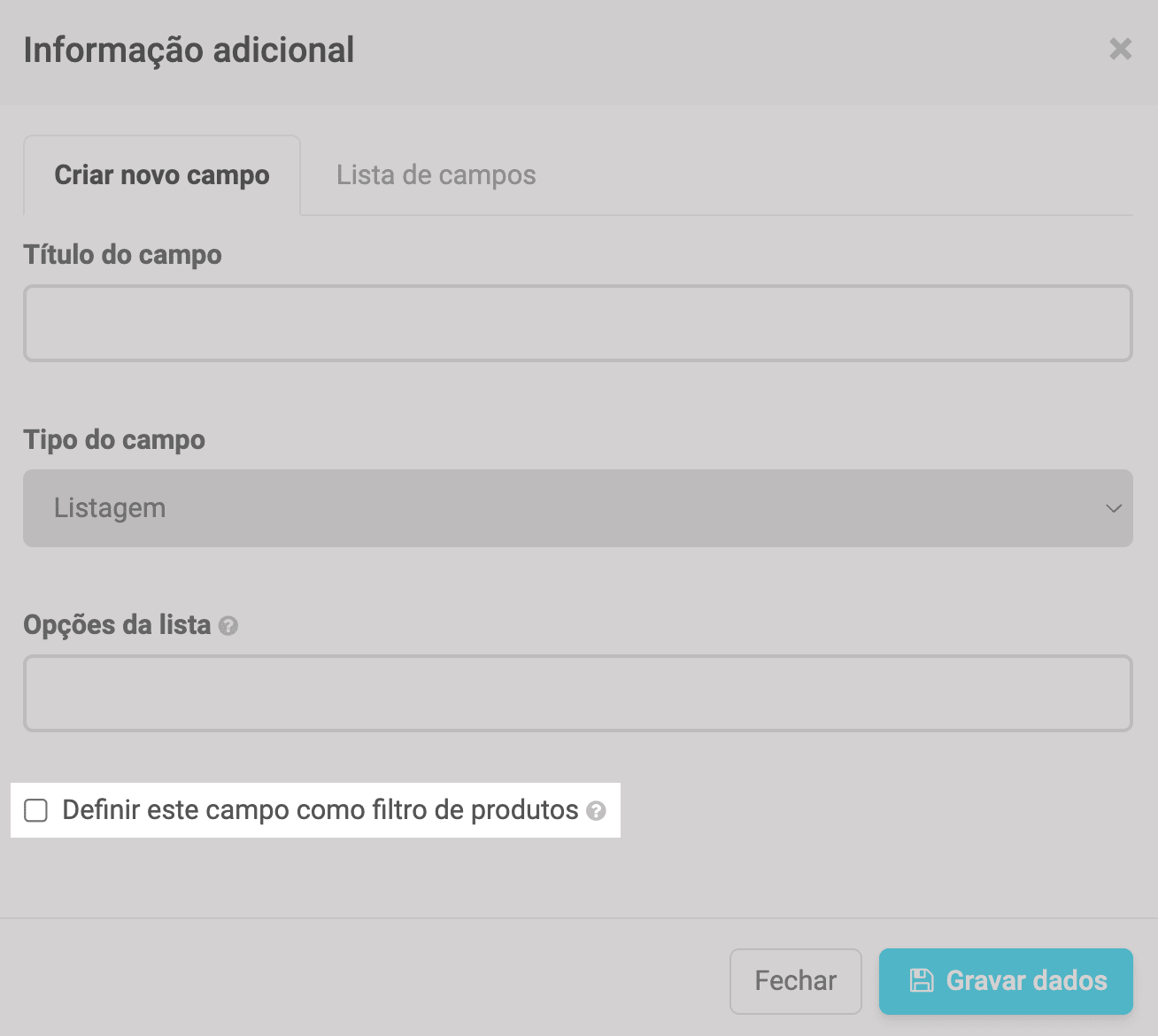Image resolution: width=1158 pixels, height=1036 pixels.
Task: Click the Listagem text in the type selector
Action: 110,508
